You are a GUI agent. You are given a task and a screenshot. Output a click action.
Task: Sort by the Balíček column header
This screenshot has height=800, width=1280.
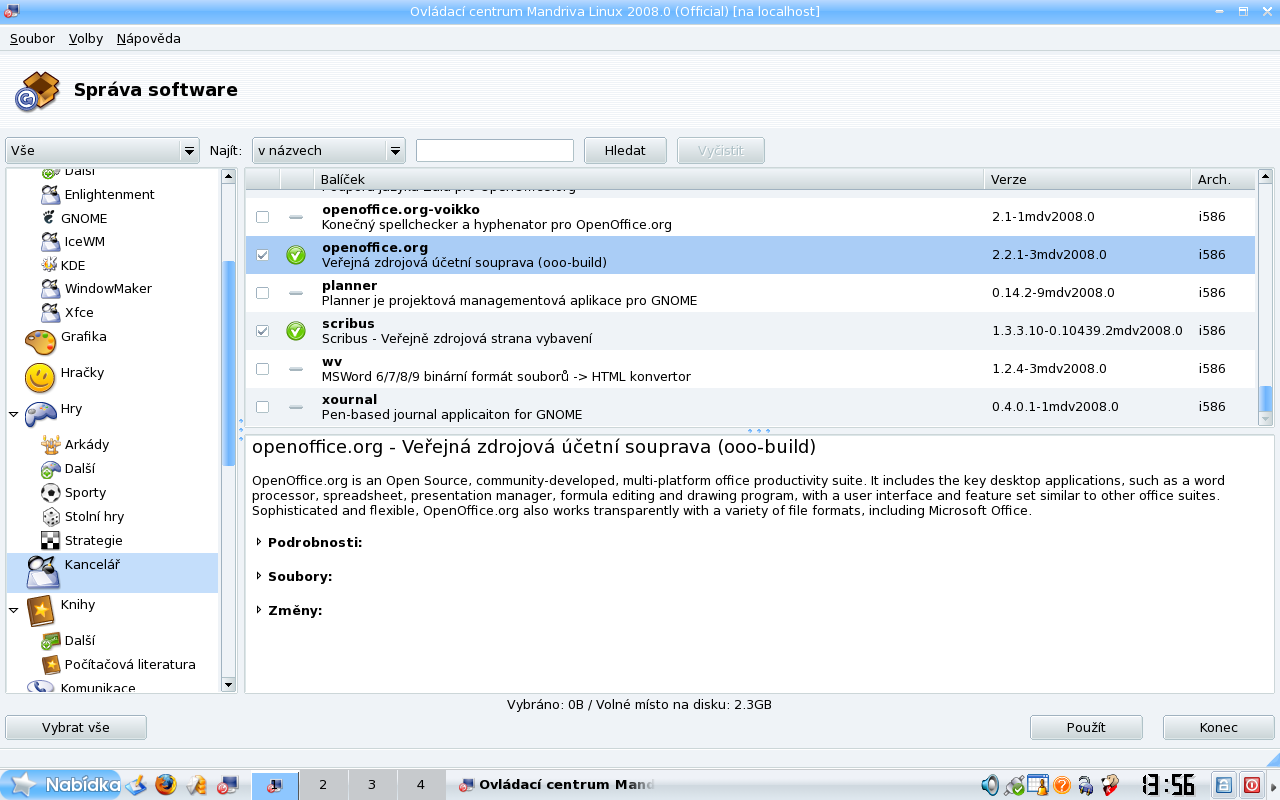(649, 179)
